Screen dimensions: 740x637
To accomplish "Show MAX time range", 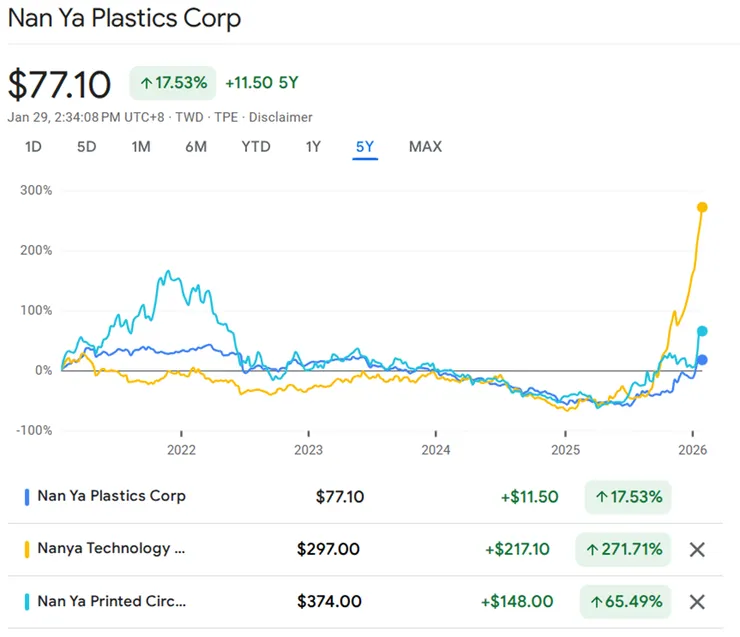I will point(425,147).
